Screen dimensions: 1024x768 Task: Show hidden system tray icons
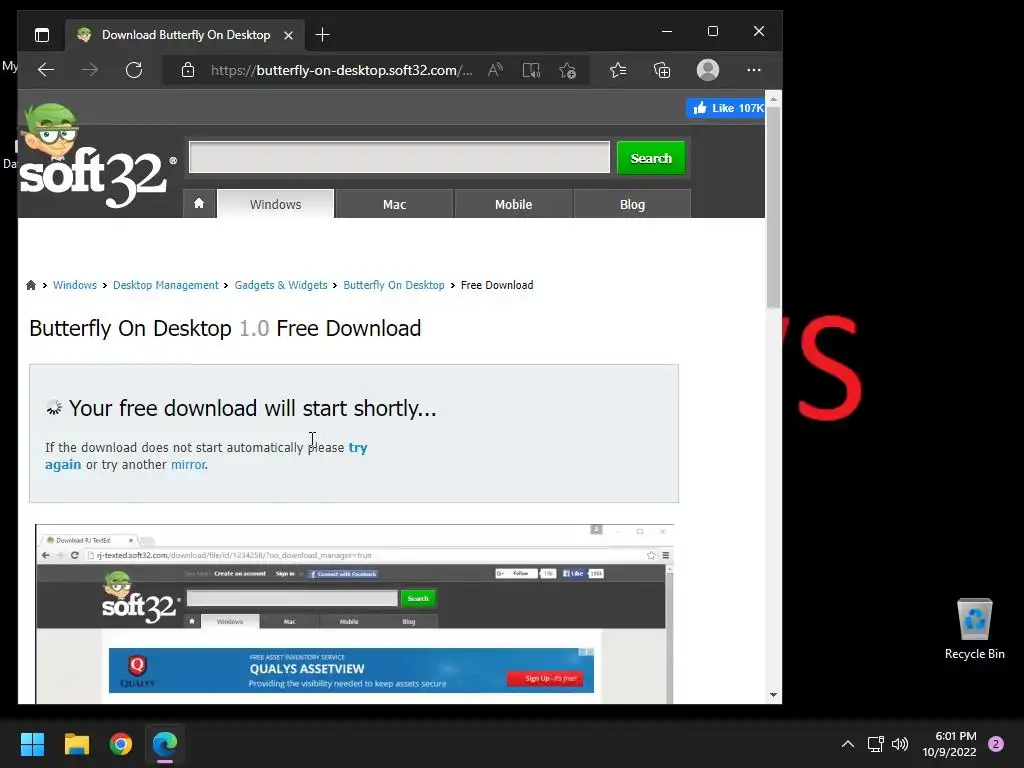848,744
